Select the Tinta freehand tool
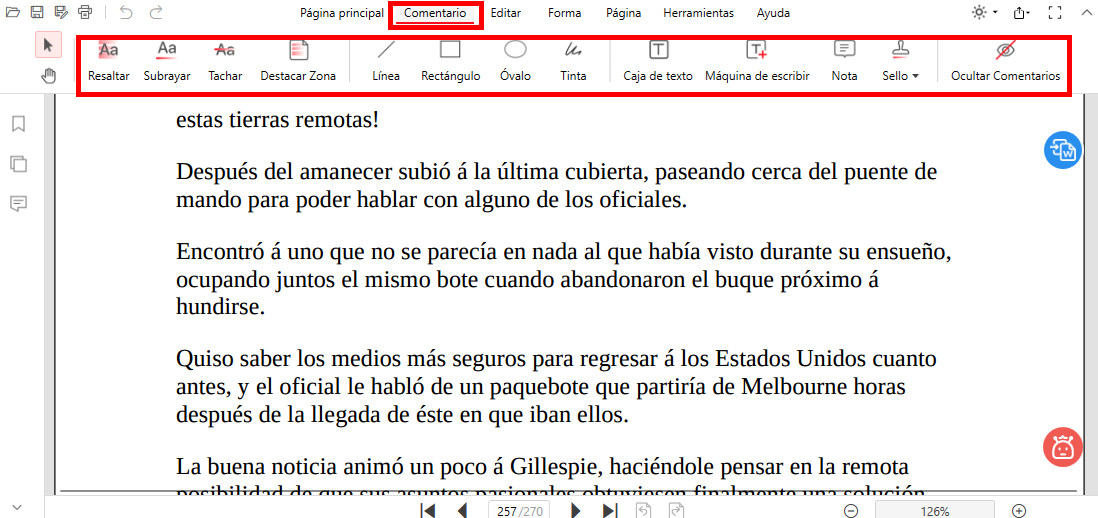 (x=574, y=62)
